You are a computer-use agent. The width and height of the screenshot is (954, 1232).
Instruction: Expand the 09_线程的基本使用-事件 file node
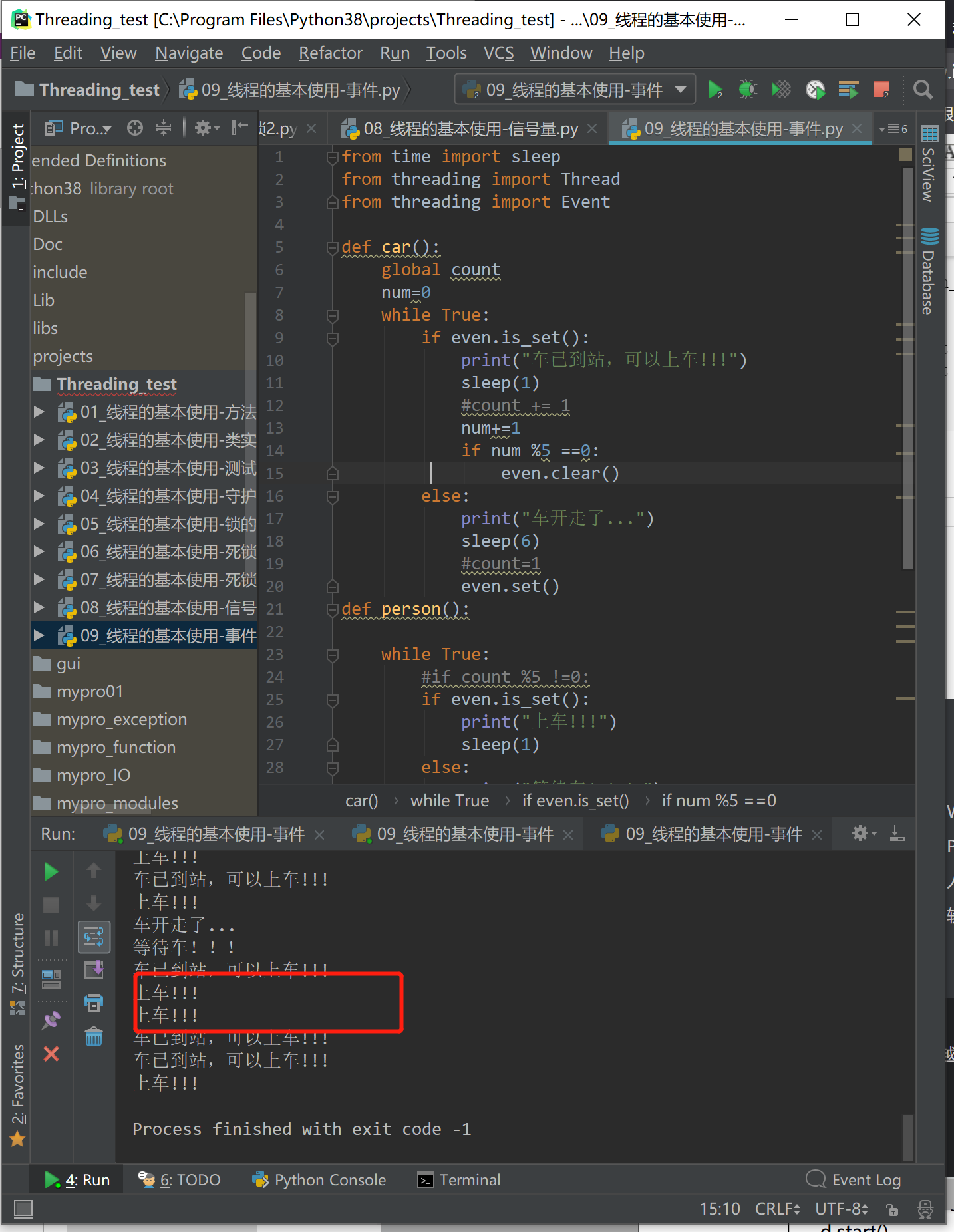point(39,635)
